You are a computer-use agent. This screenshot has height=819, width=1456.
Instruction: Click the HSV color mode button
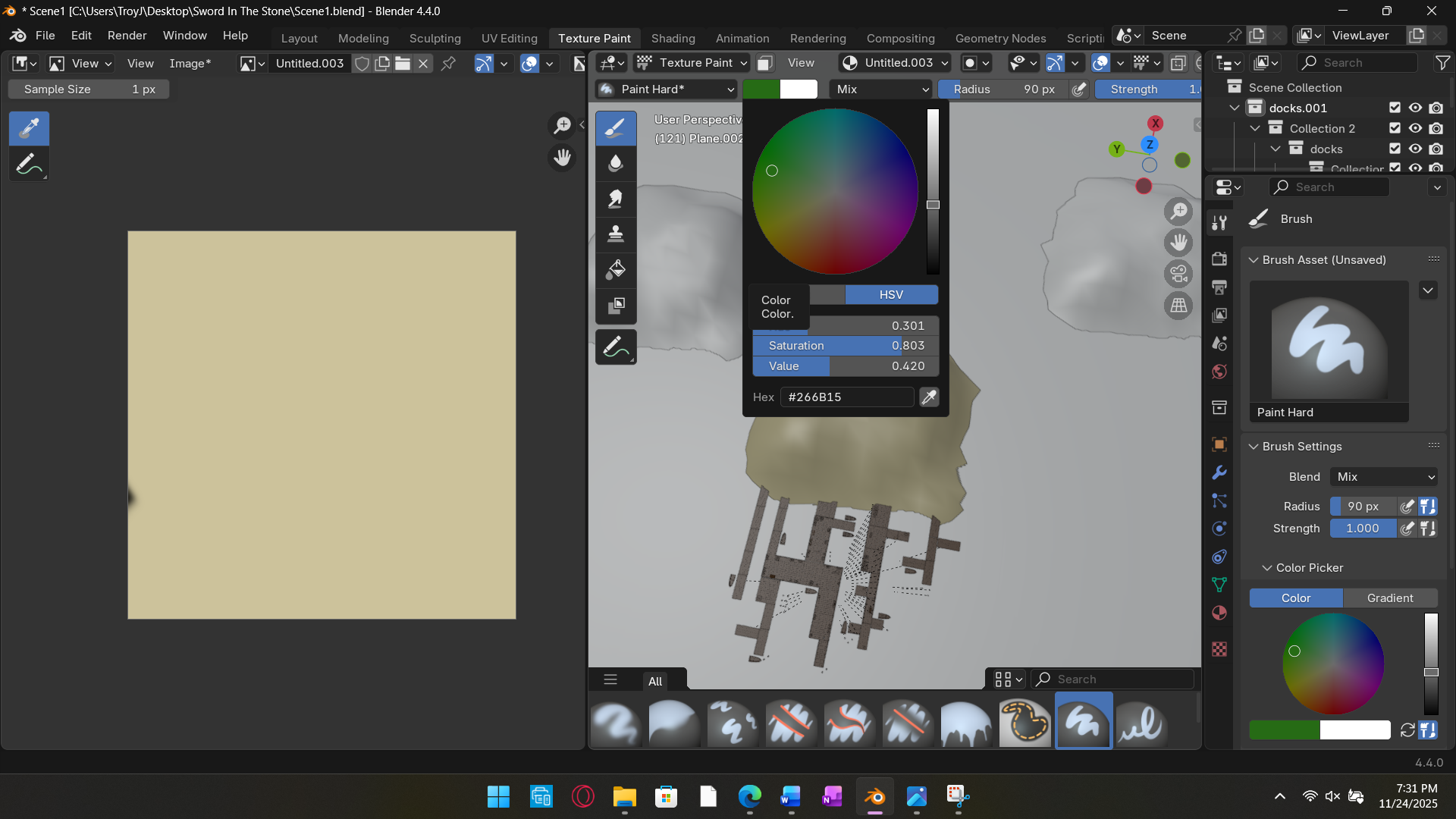891,295
